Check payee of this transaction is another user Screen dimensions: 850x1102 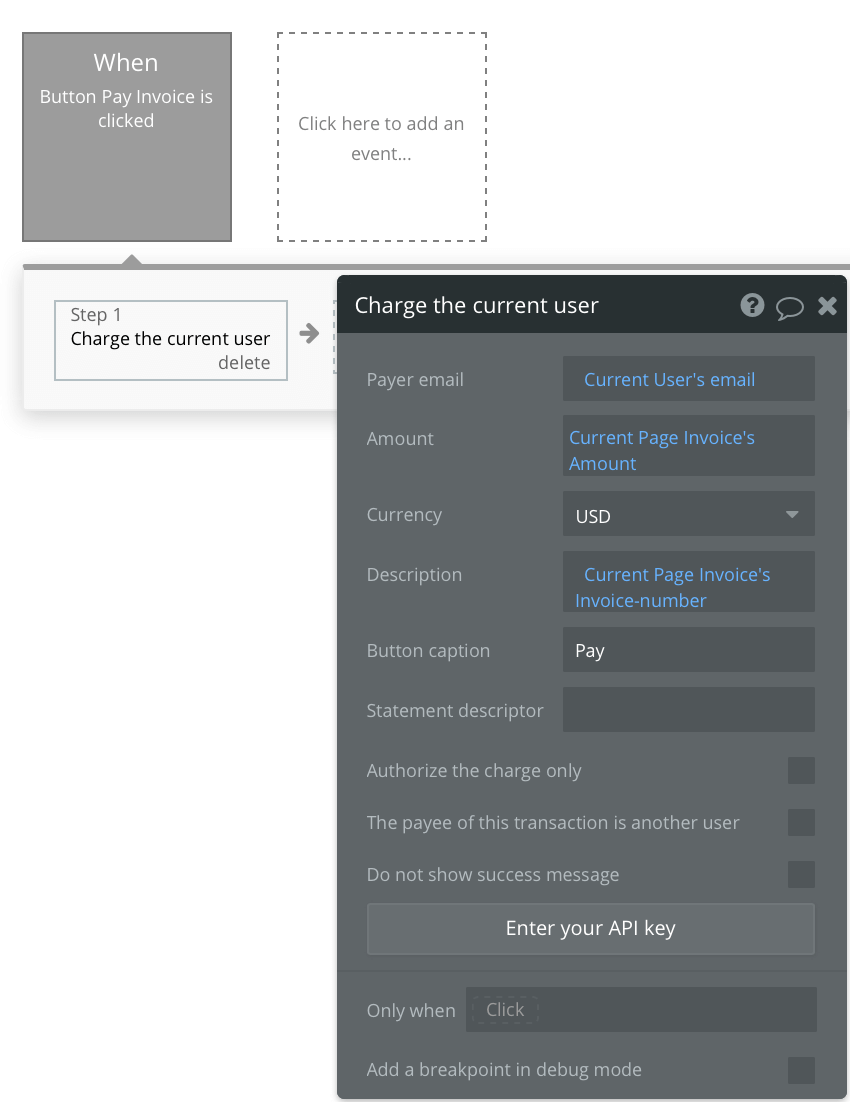click(800, 822)
